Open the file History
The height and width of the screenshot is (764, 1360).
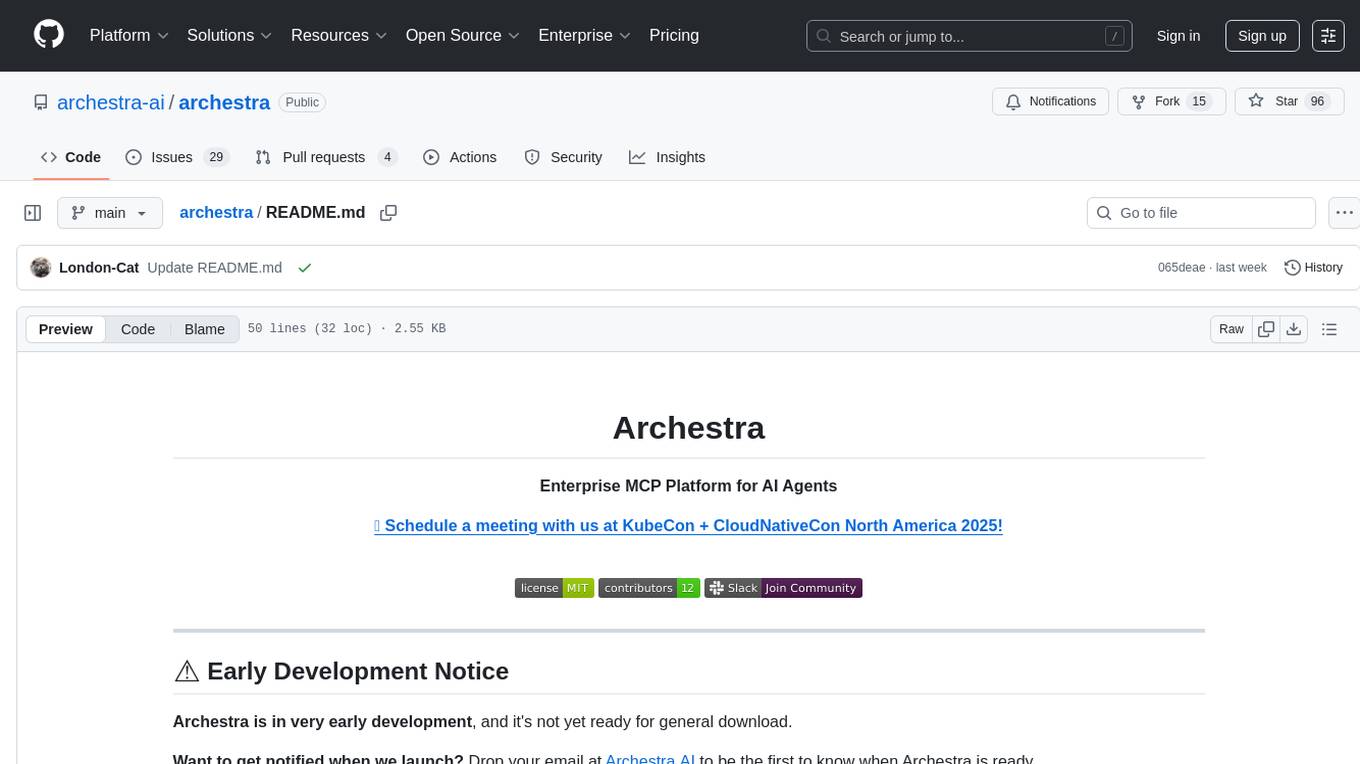click(1313, 268)
